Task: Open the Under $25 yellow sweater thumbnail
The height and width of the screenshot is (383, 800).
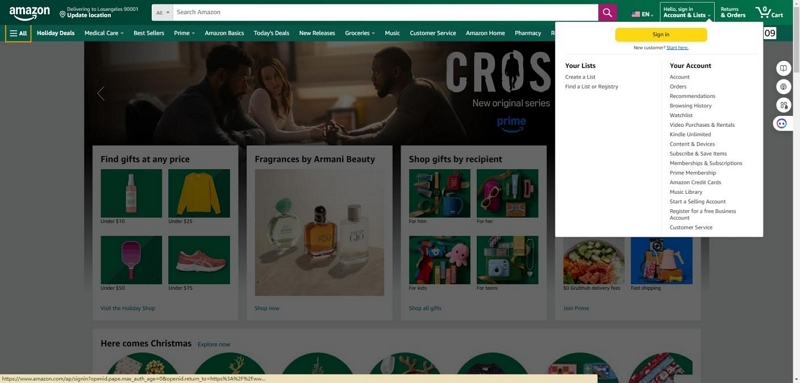Action: click(x=199, y=193)
